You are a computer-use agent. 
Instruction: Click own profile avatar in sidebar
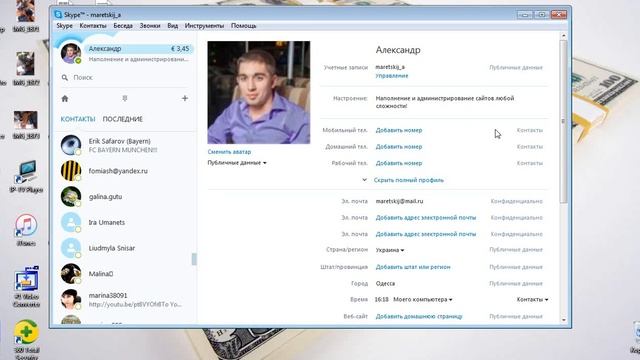tap(71, 53)
